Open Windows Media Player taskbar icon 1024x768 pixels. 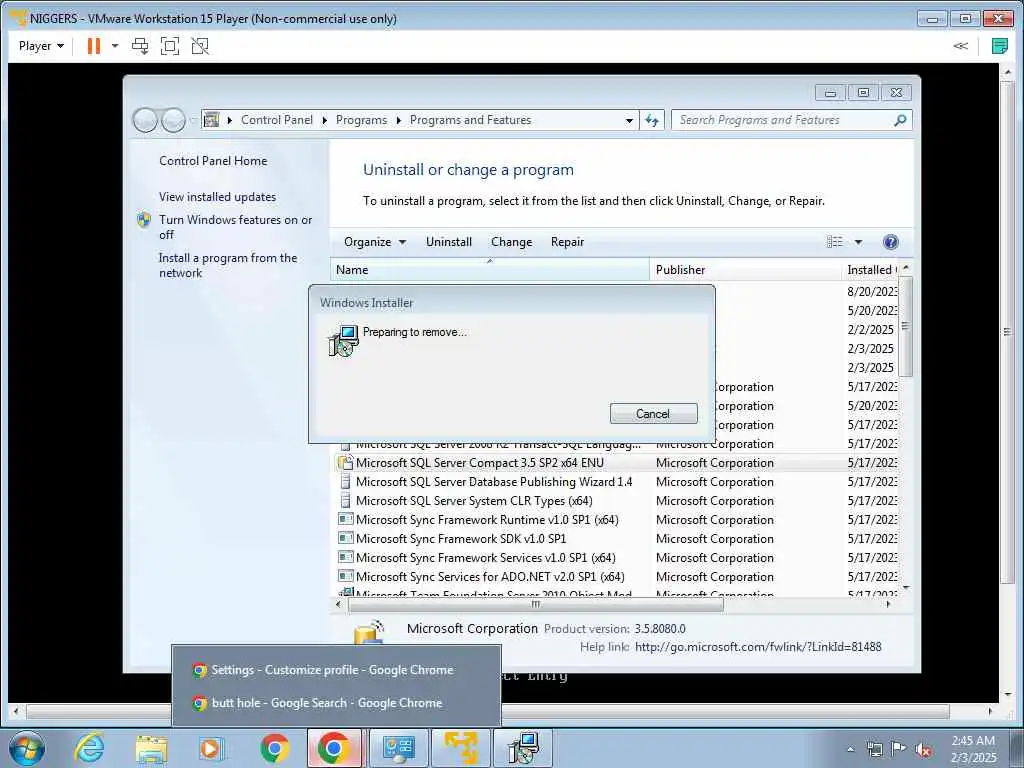click(x=212, y=748)
